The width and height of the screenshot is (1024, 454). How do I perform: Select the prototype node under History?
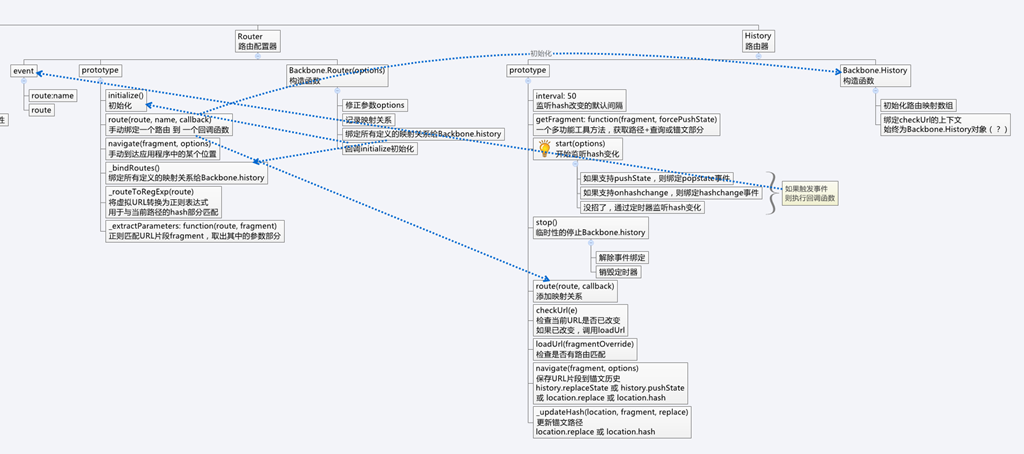[x=528, y=71]
